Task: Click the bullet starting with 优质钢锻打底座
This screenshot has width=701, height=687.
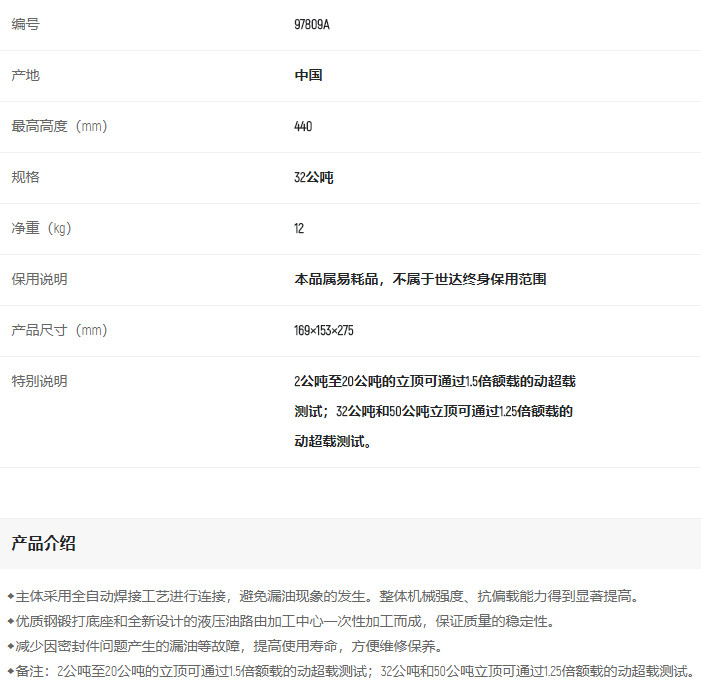Action: click(x=281, y=621)
